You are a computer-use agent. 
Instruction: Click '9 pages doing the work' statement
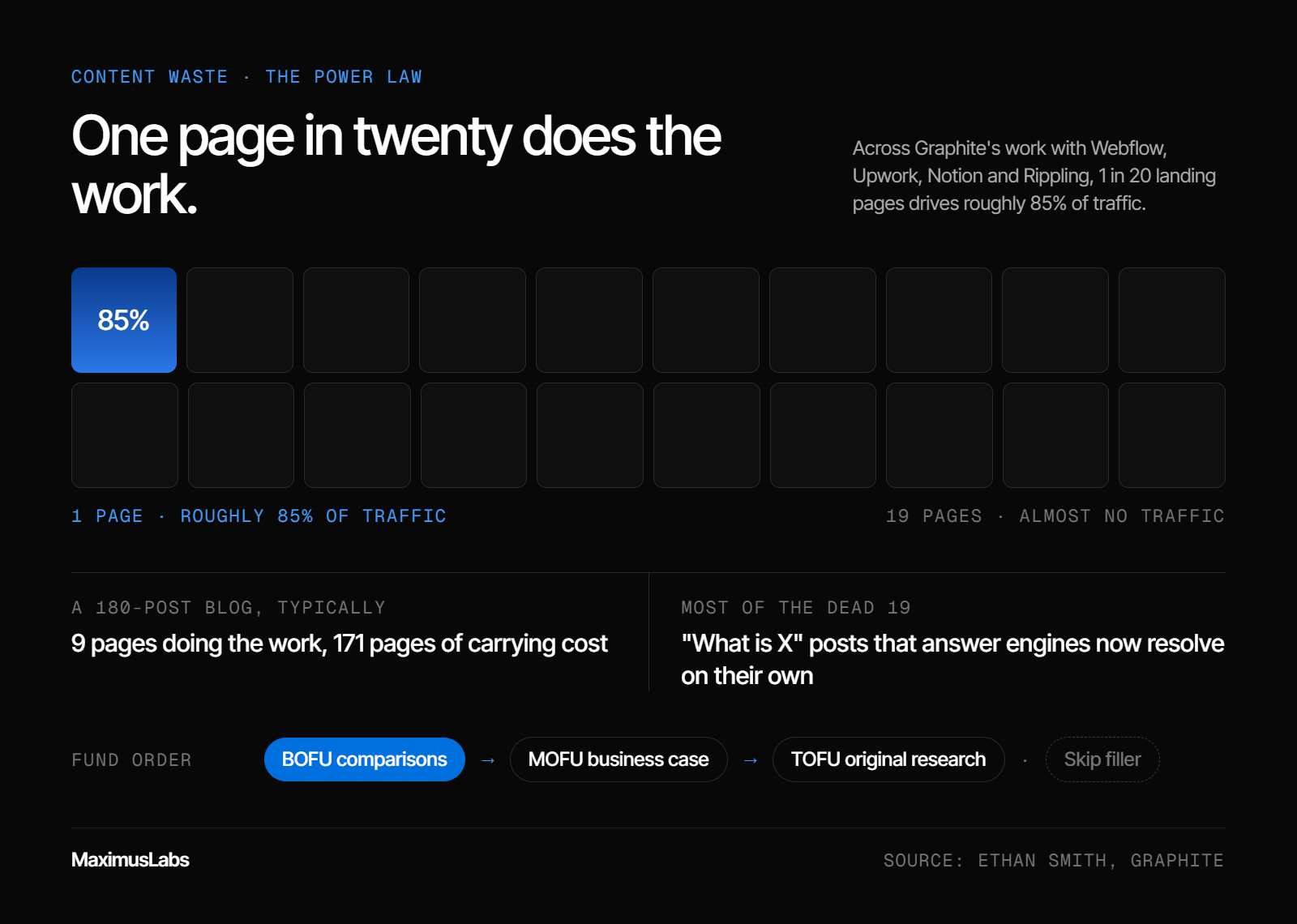(x=339, y=644)
